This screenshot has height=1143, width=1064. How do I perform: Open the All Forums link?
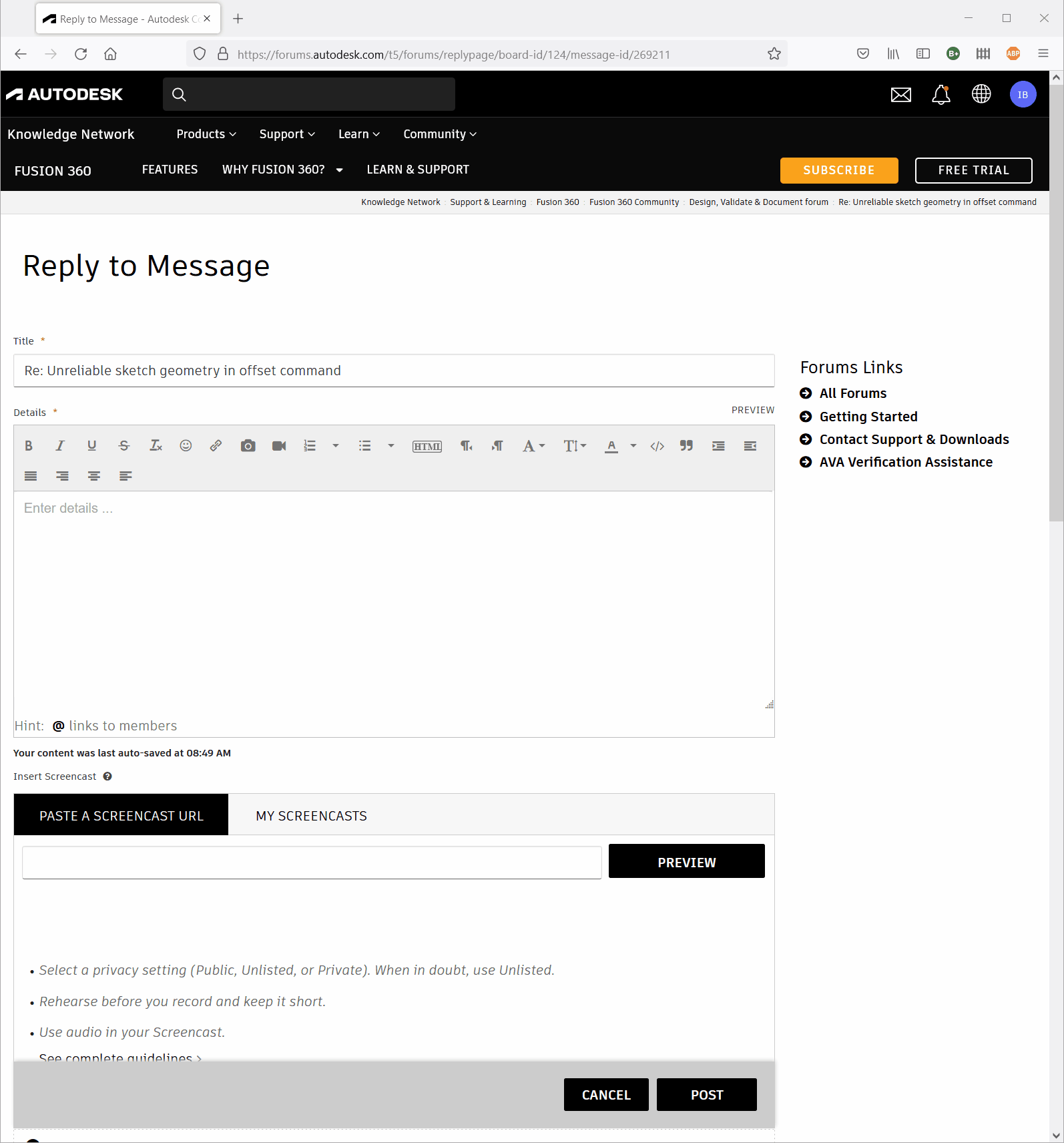pyautogui.click(x=853, y=393)
